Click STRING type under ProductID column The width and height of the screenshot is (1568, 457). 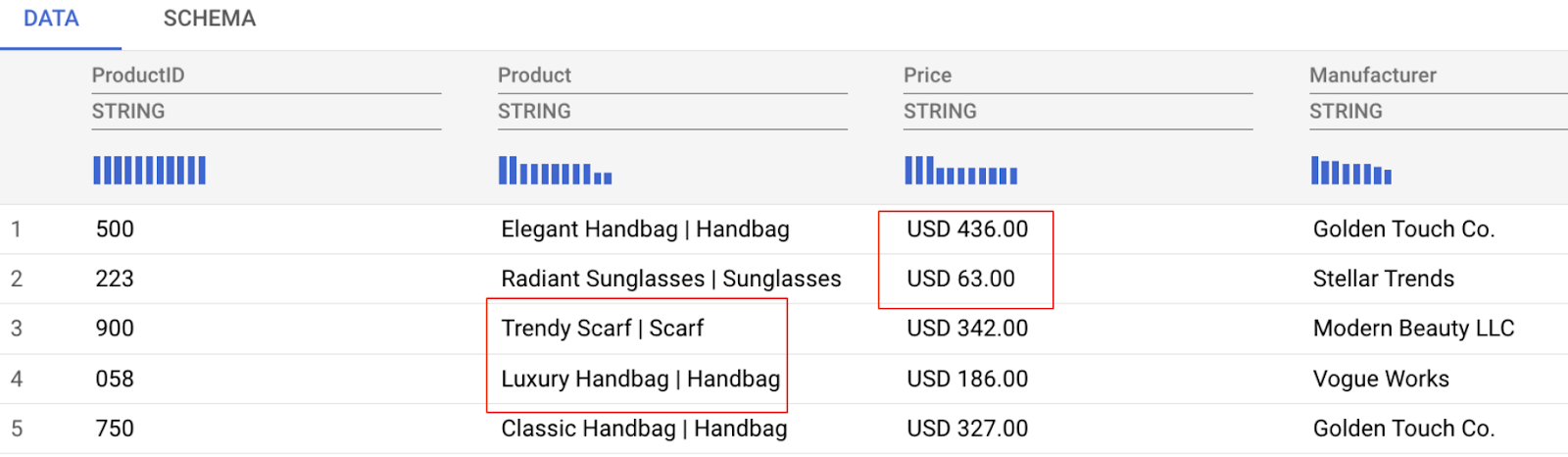128,112
